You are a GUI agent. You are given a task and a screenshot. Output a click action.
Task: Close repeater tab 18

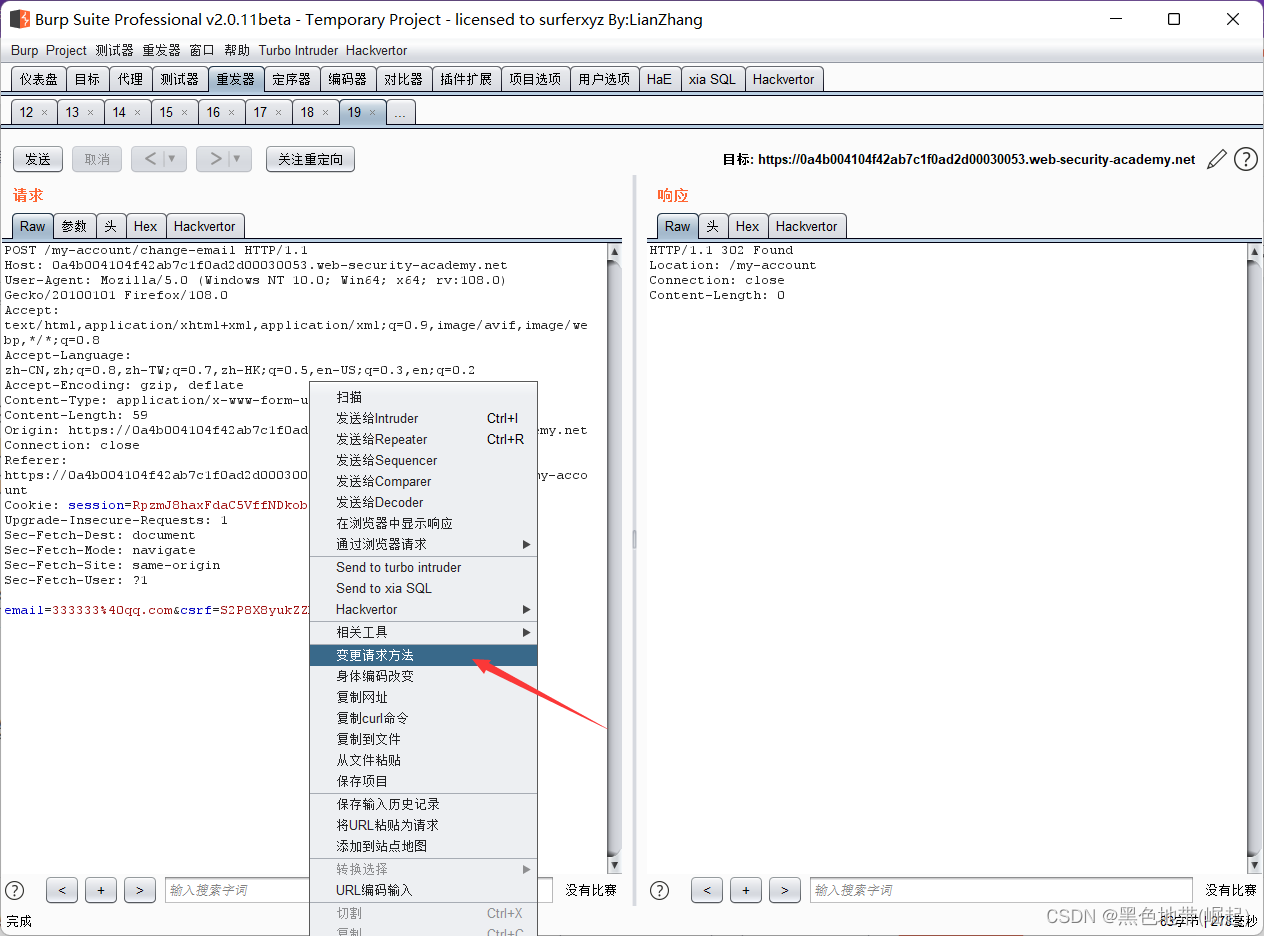[326, 113]
